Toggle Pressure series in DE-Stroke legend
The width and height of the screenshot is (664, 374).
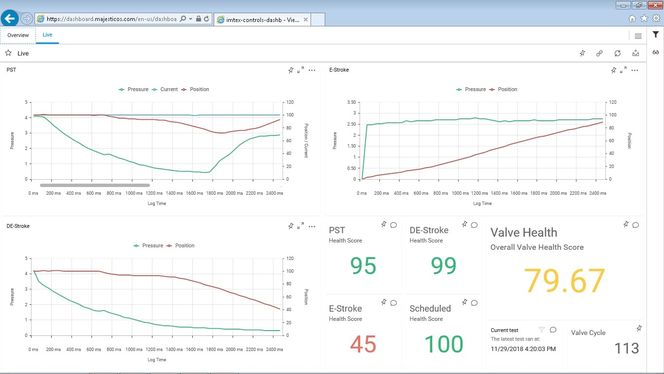[148, 246]
